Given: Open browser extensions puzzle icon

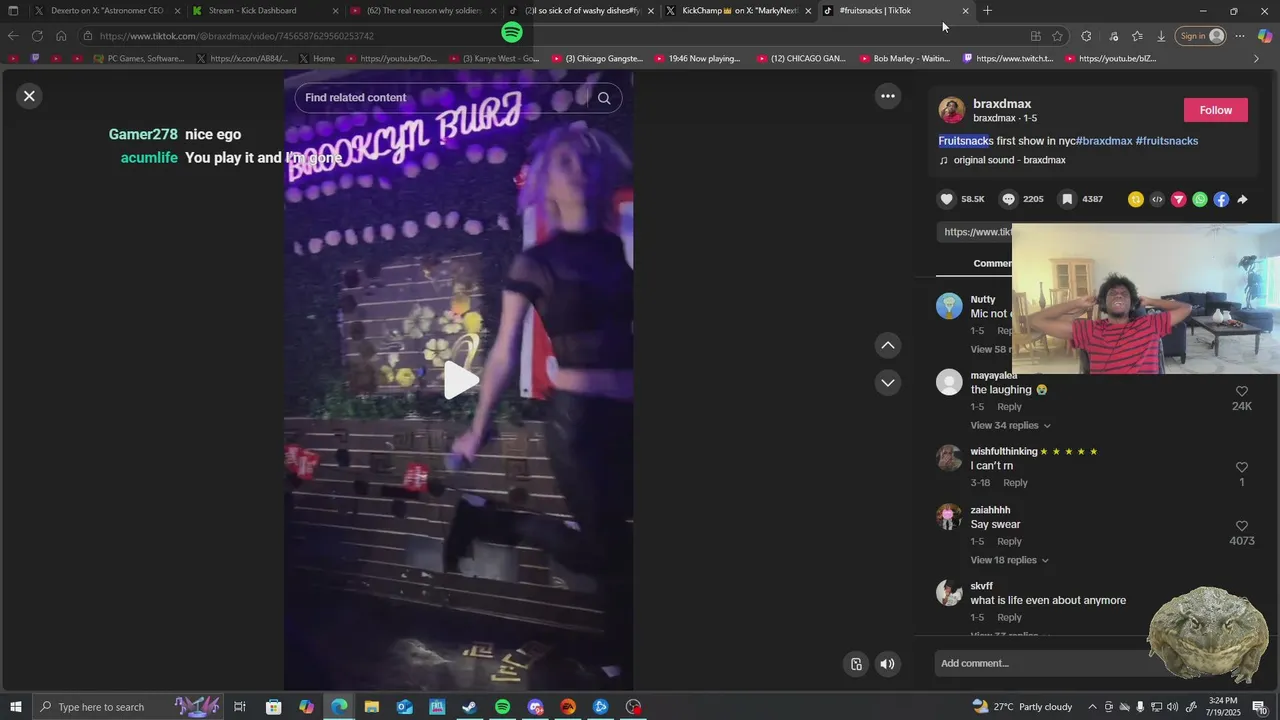Looking at the screenshot, I should tap(1087, 36).
